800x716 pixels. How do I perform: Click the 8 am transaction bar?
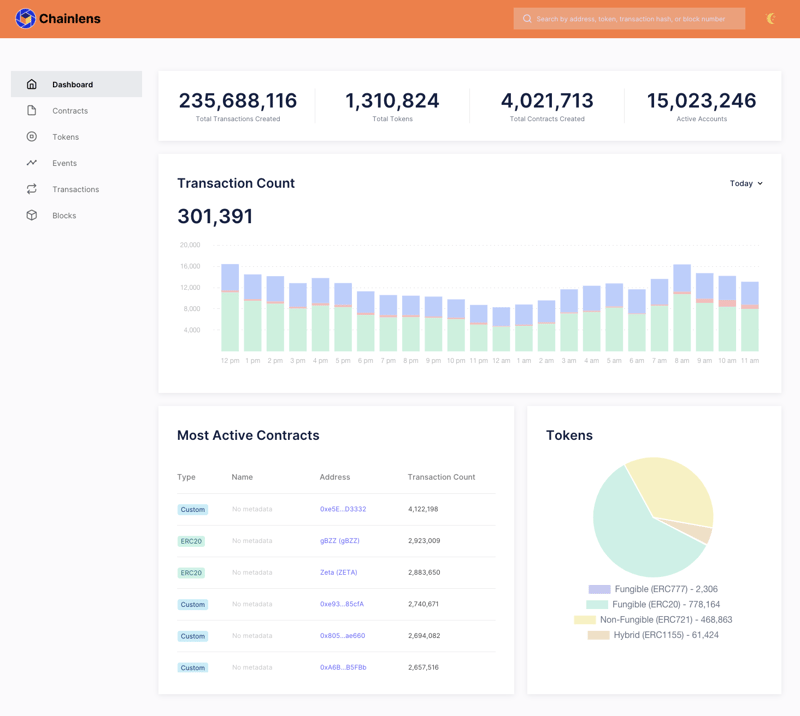(x=682, y=310)
